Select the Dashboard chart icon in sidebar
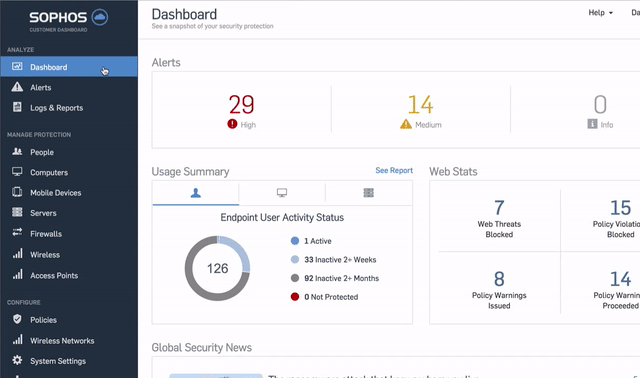 17,66
